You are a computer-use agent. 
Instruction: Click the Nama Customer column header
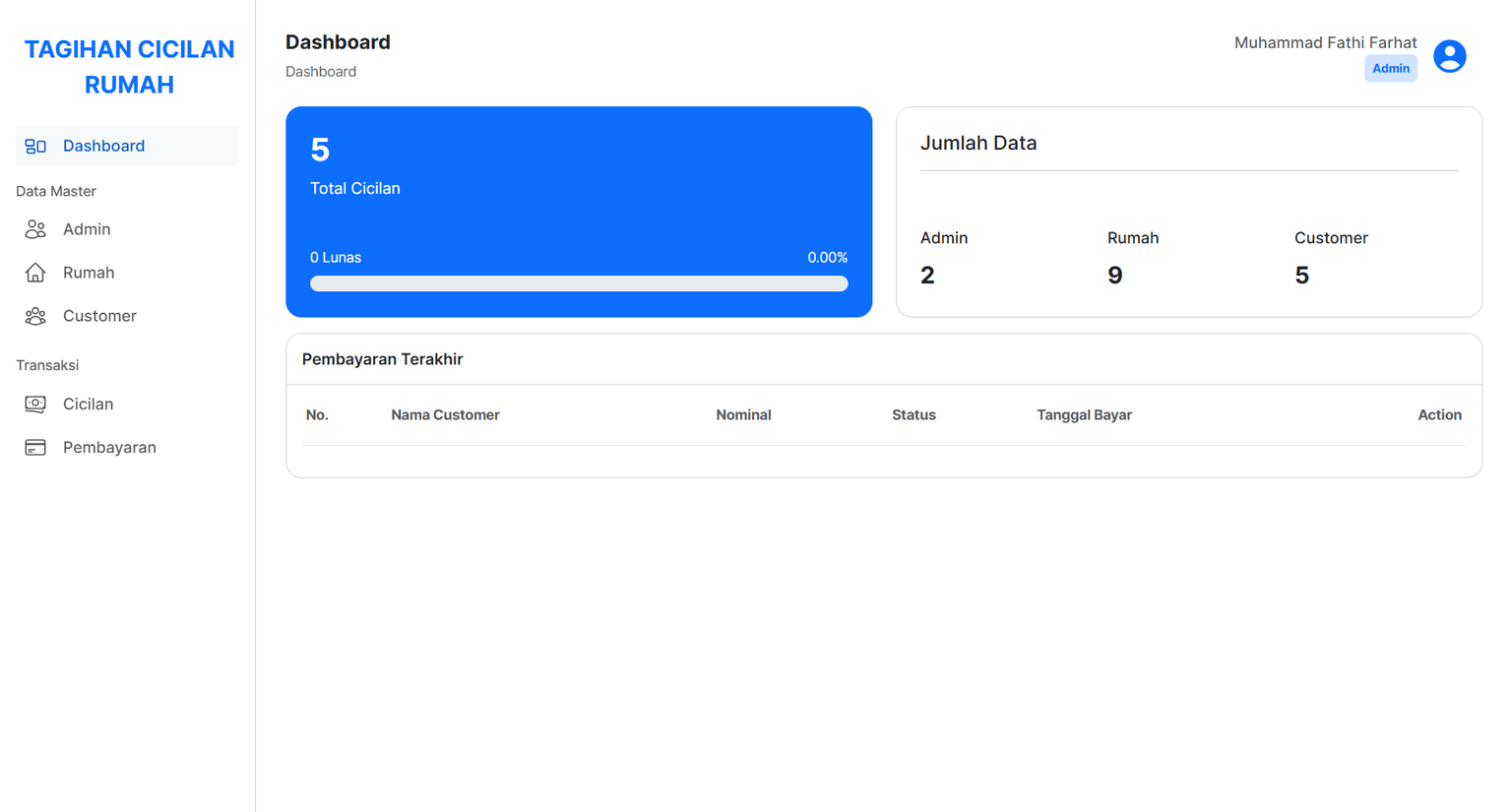pos(445,415)
